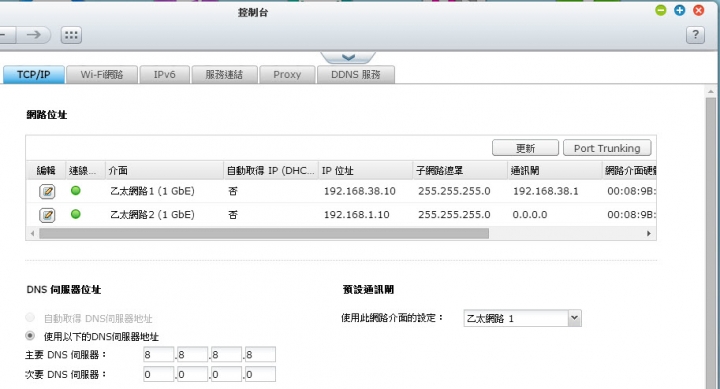This screenshot has height=389, width=720.
Task: Select the use-following-DNS-server radio button
Action: pyautogui.click(x=30, y=336)
